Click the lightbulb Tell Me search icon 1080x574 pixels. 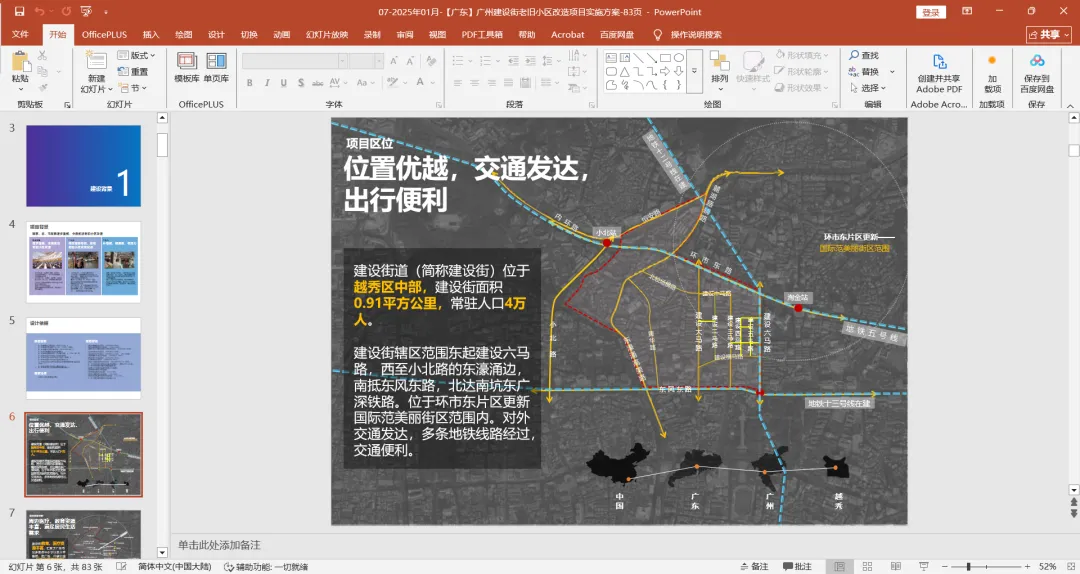point(657,34)
